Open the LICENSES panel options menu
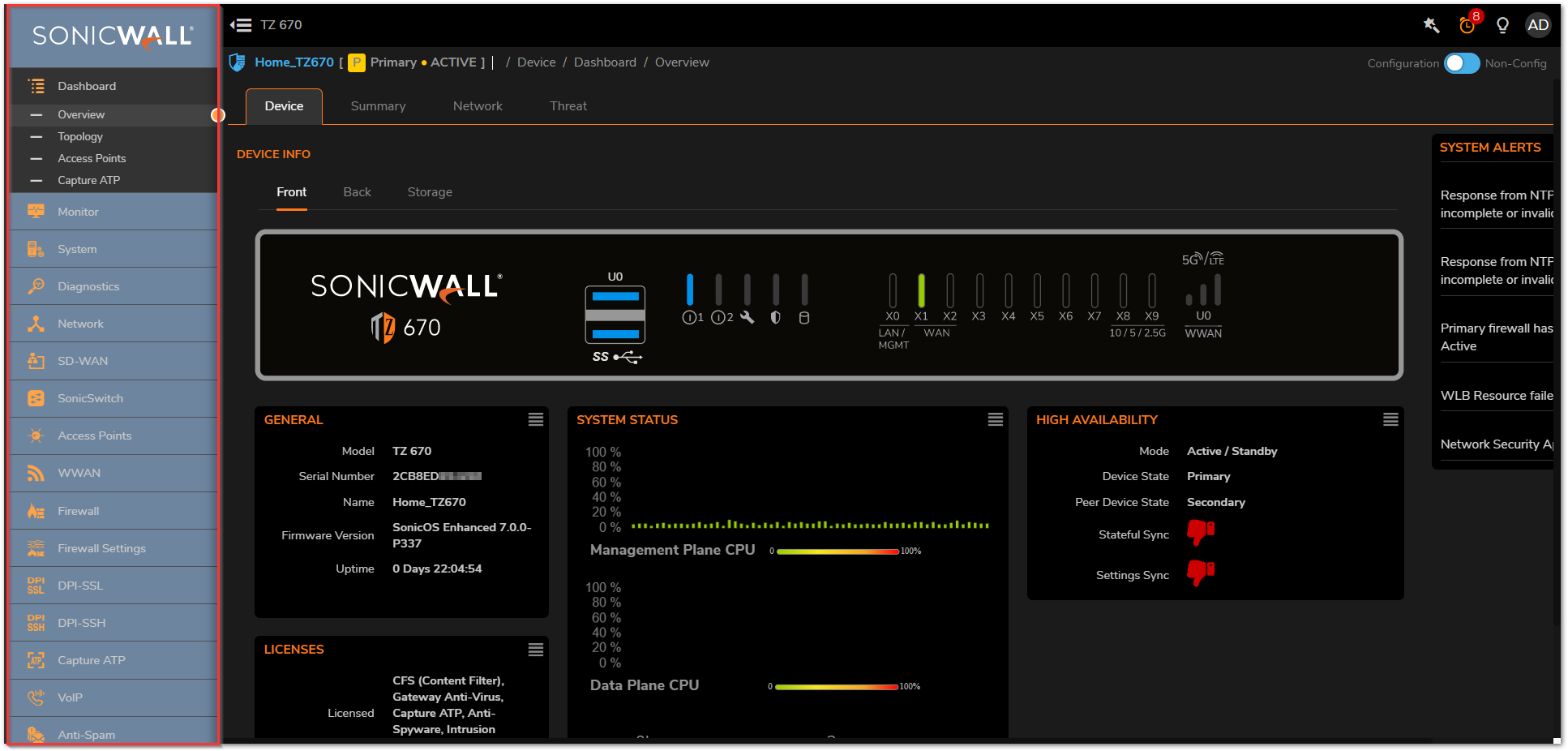This screenshot has width=1568, height=751. (x=536, y=650)
